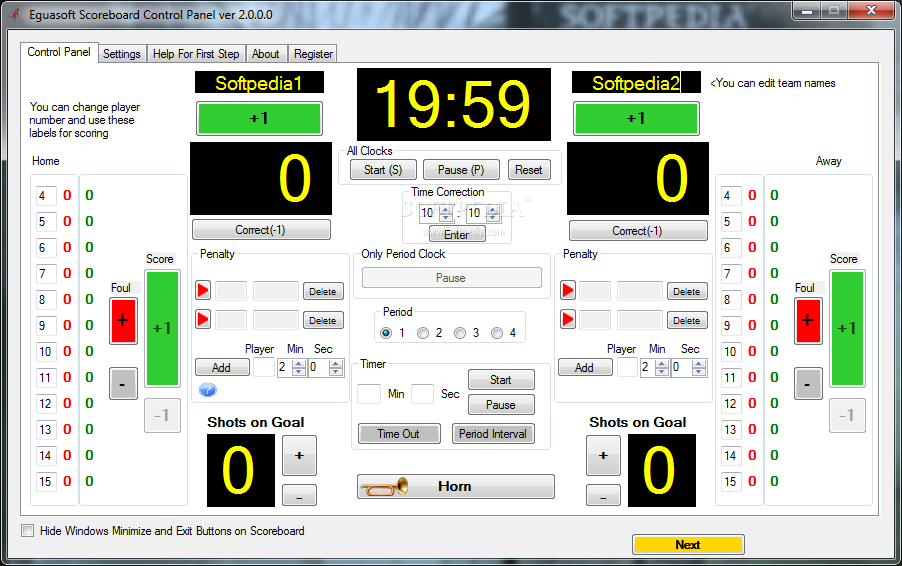Click the Timer Min input box
902x566 pixels.
(369, 394)
